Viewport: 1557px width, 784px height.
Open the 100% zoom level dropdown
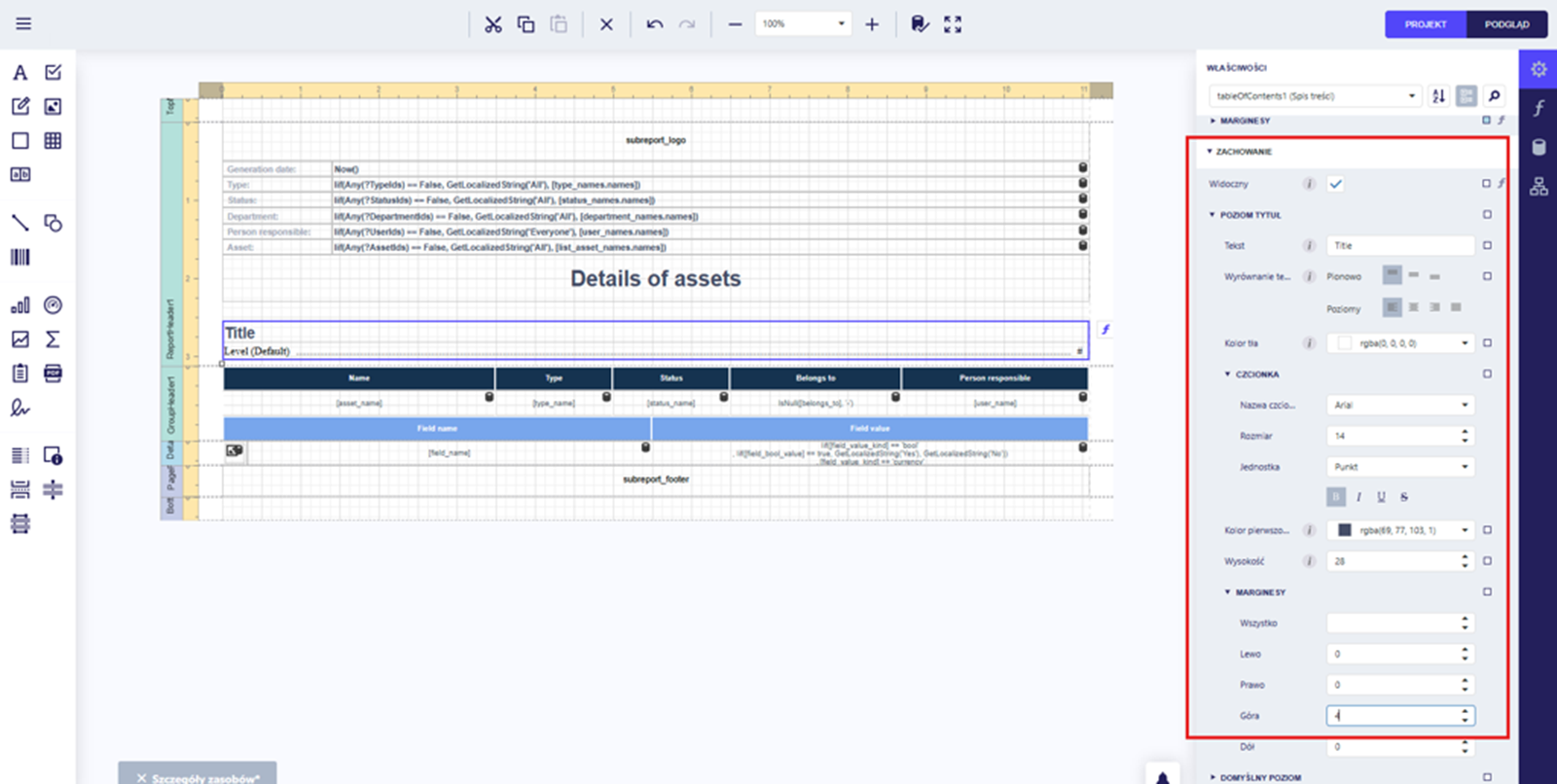(x=841, y=24)
